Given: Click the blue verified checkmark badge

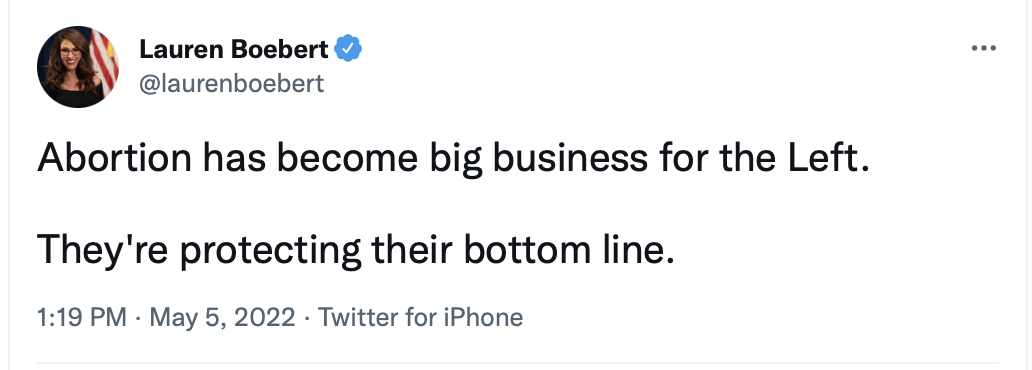Looking at the screenshot, I should point(348,49).
